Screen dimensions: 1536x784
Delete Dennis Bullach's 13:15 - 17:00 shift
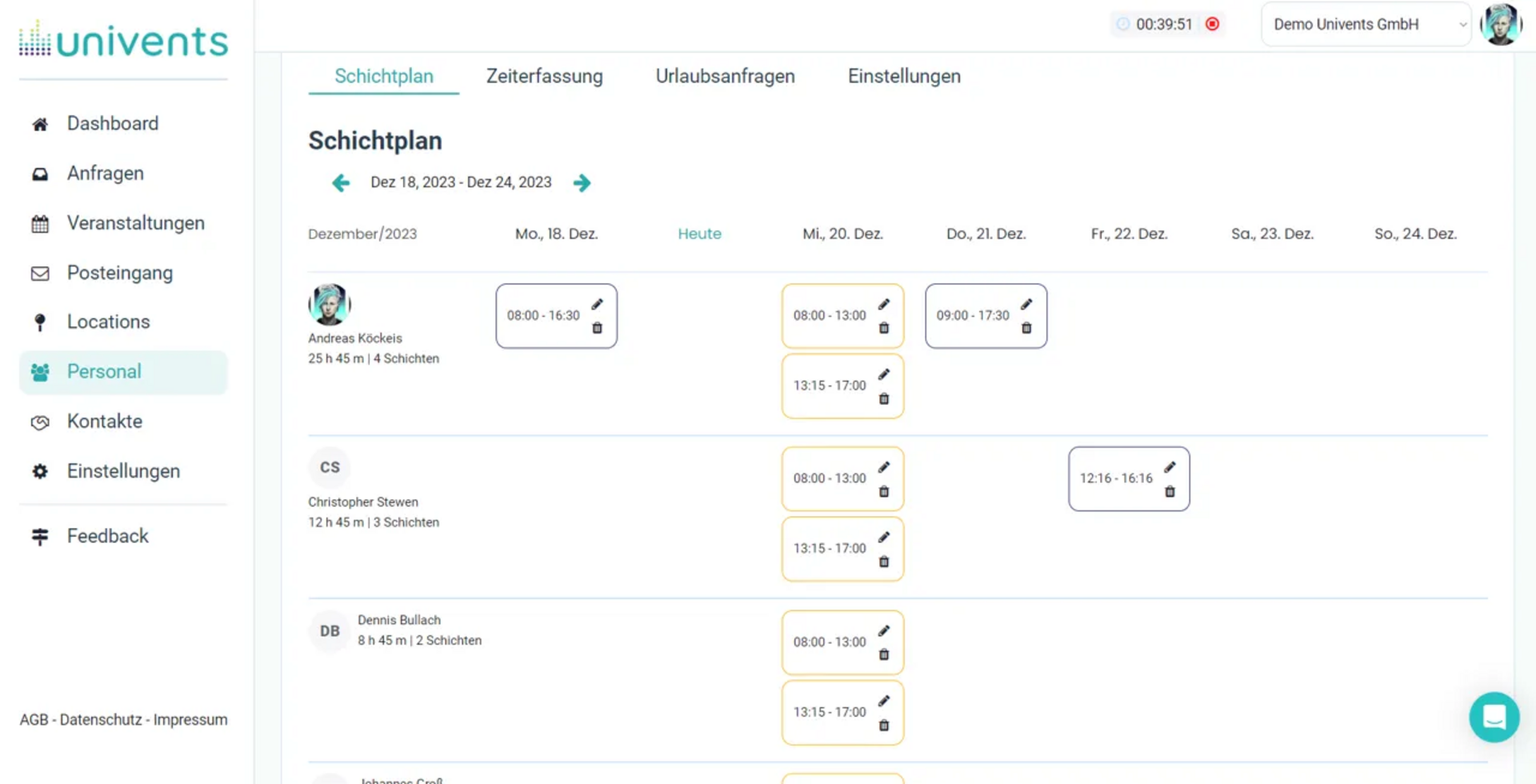(884, 726)
